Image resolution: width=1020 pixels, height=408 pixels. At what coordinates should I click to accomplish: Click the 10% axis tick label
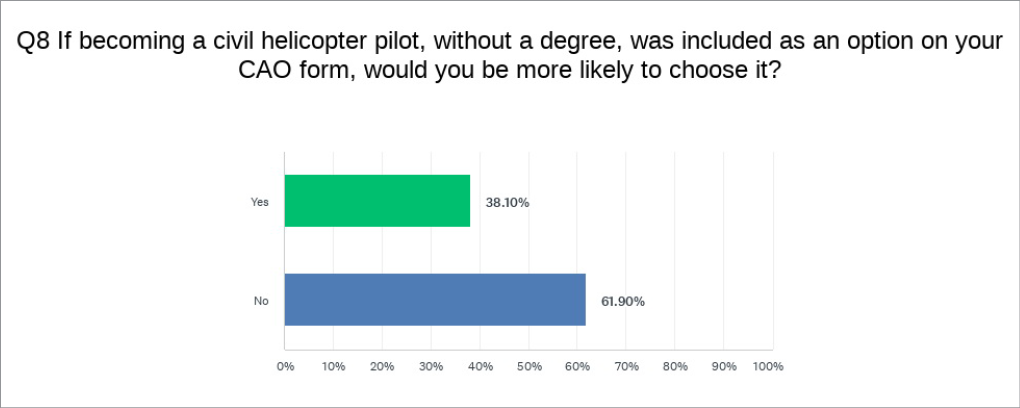[333, 366]
